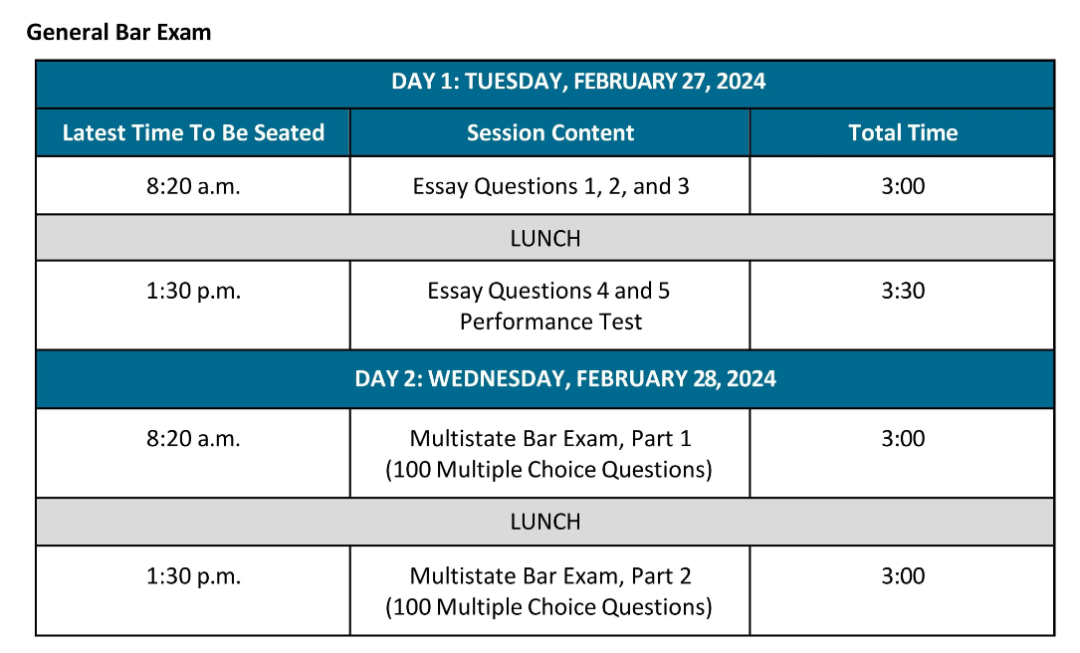
Task: Click the Multistate Bar Exam, Part 1 text
Action: click(x=550, y=438)
